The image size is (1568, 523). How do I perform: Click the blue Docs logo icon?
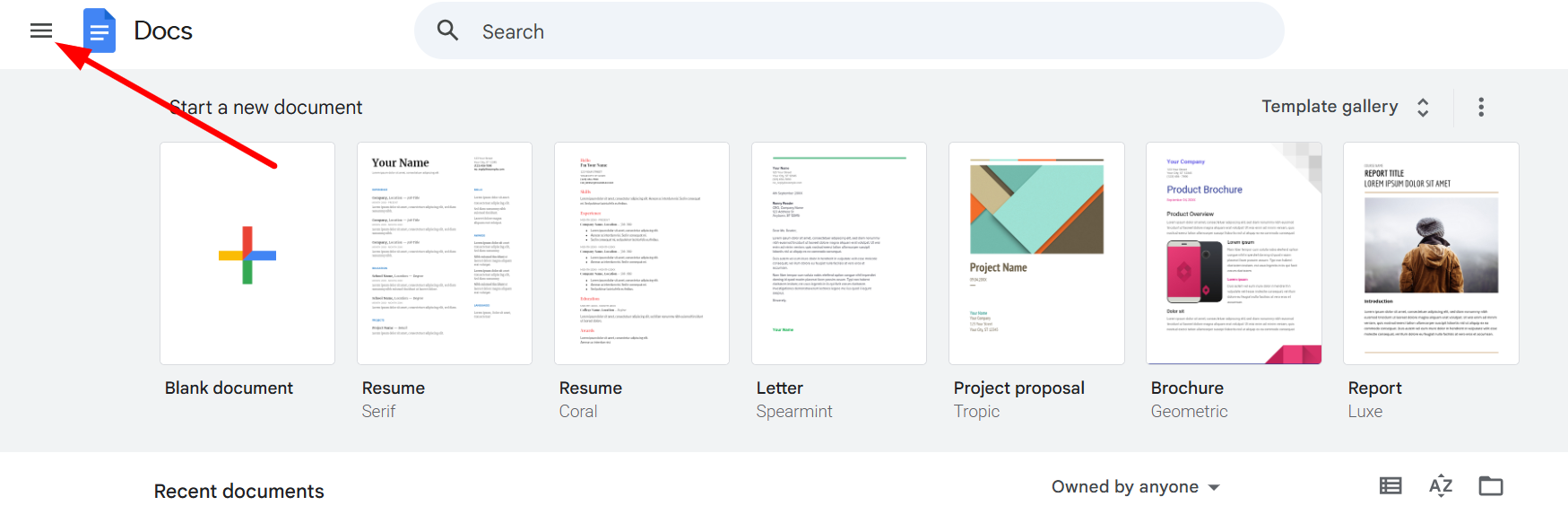point(100,31)
